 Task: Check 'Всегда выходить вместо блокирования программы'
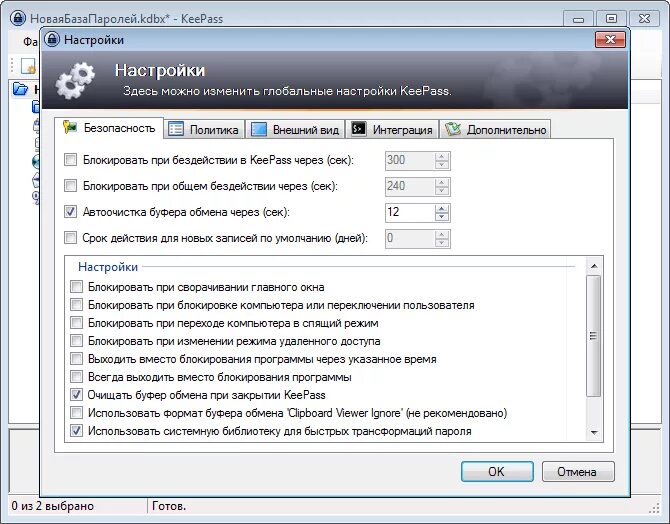76,377
